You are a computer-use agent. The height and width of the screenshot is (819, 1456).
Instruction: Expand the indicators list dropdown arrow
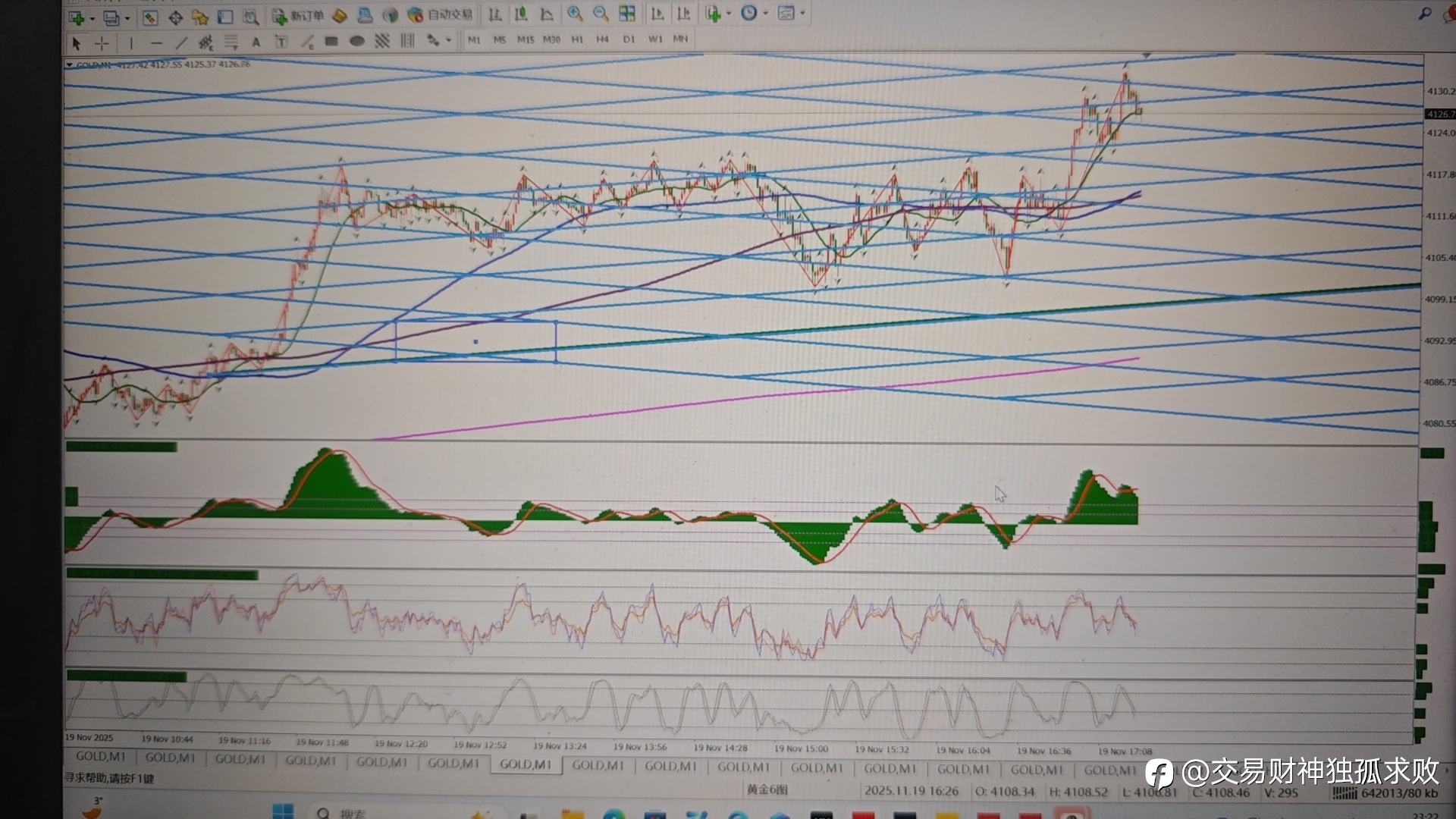729,14
